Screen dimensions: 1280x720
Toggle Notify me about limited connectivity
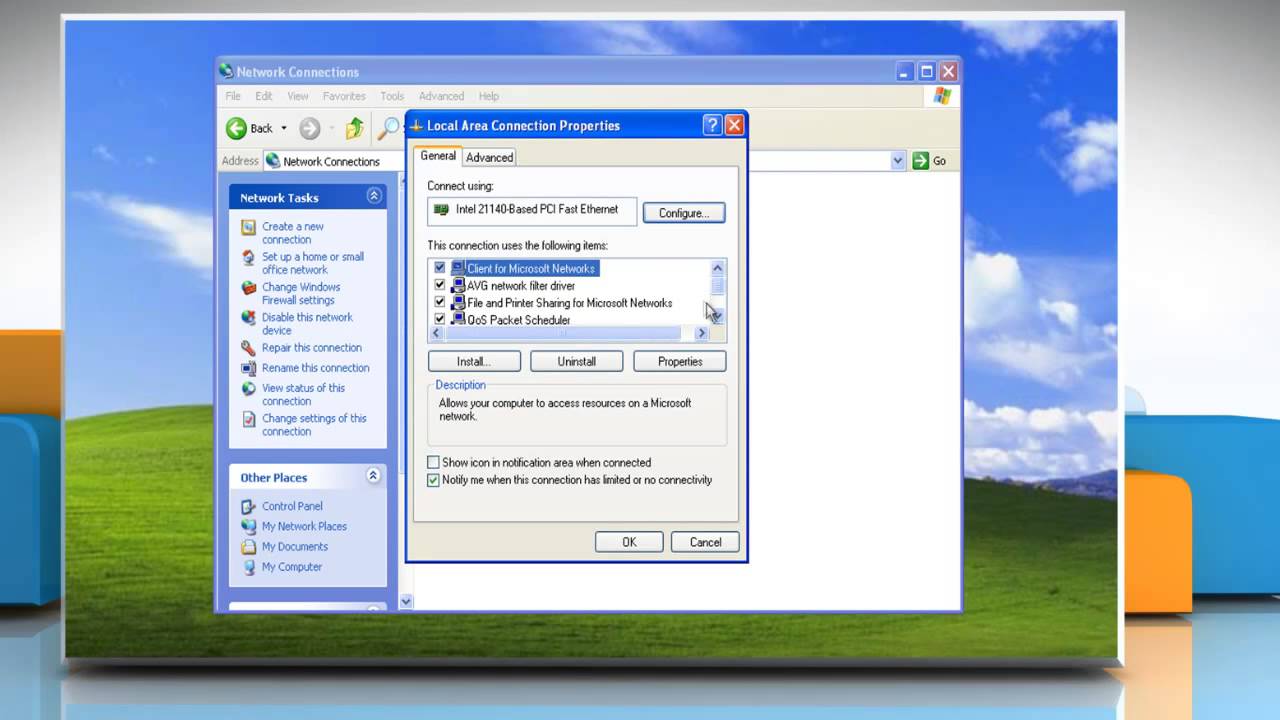point(433,480)
